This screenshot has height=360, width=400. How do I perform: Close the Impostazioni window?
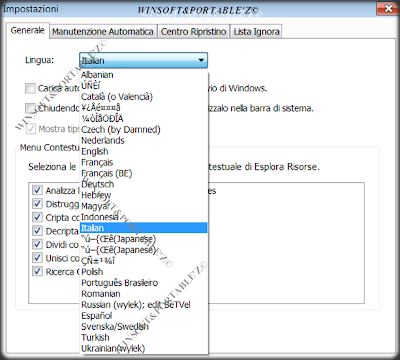click(387, 8)
